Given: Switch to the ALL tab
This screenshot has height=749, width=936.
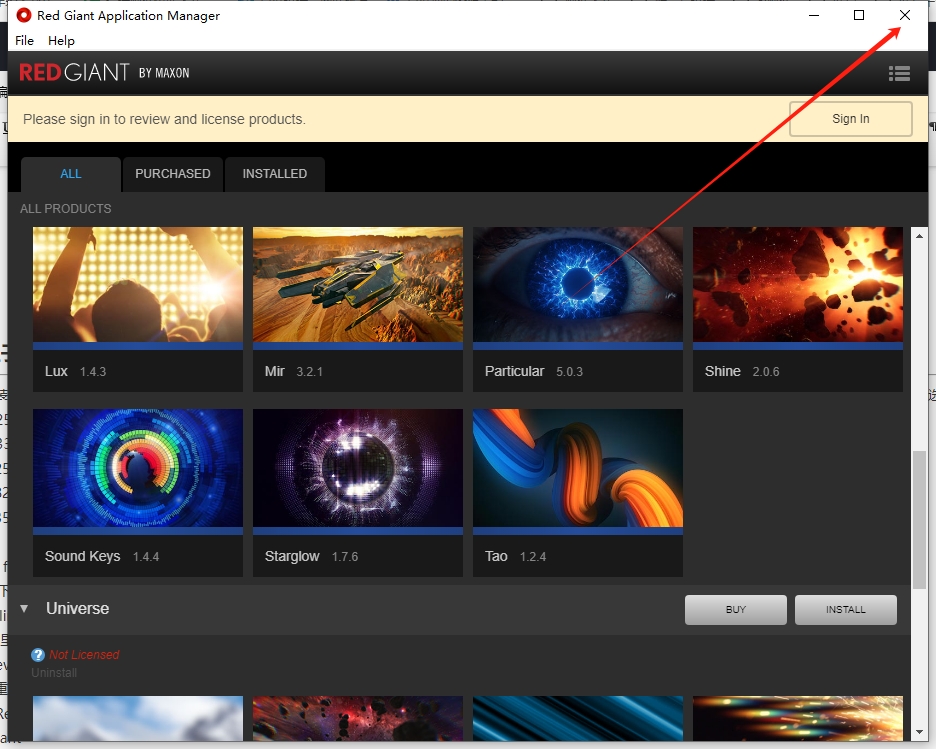Looking at the screenshot, I should click(x=70, y=174).
